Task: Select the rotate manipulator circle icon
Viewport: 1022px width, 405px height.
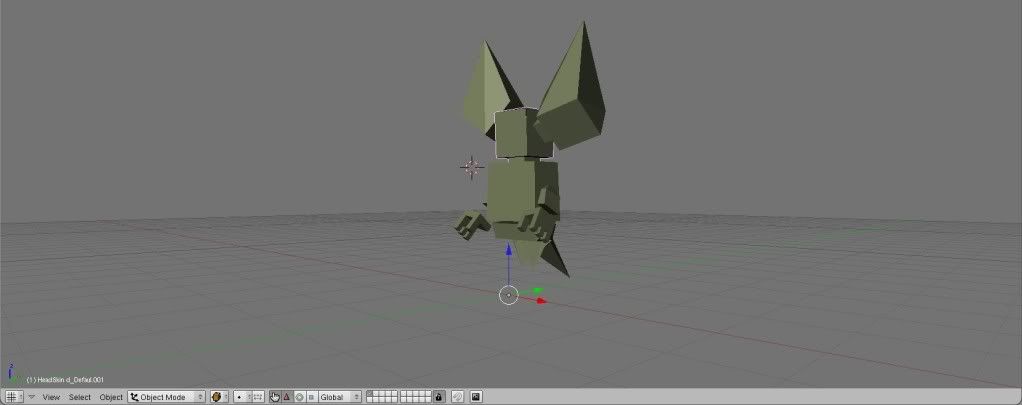Action: point(299,397)
